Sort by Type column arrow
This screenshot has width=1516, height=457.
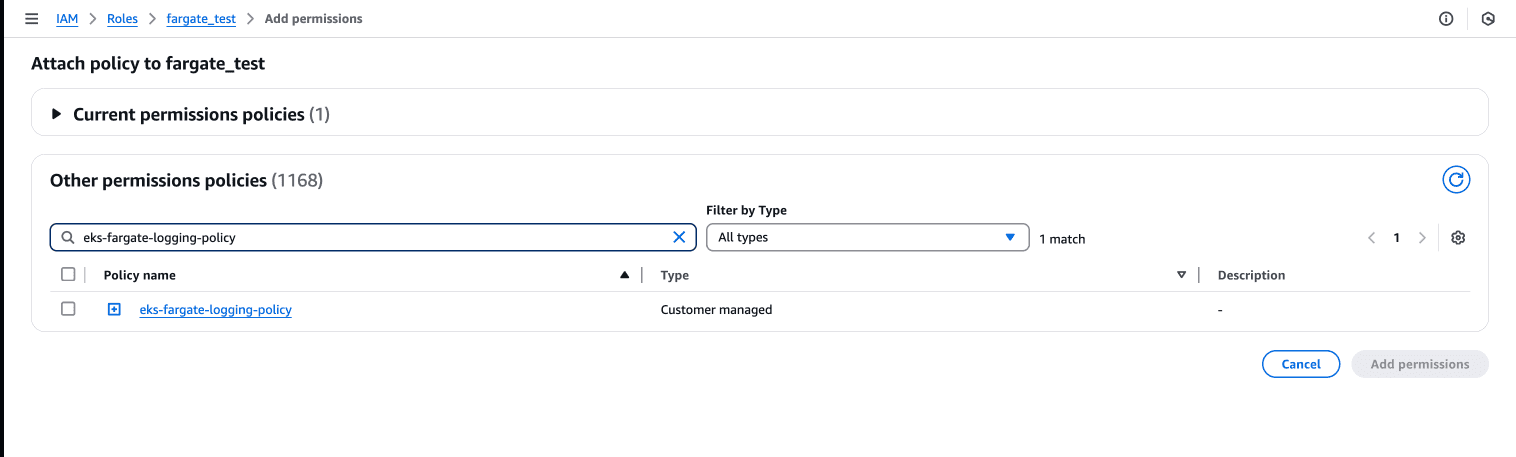[x=1181, y=275]
